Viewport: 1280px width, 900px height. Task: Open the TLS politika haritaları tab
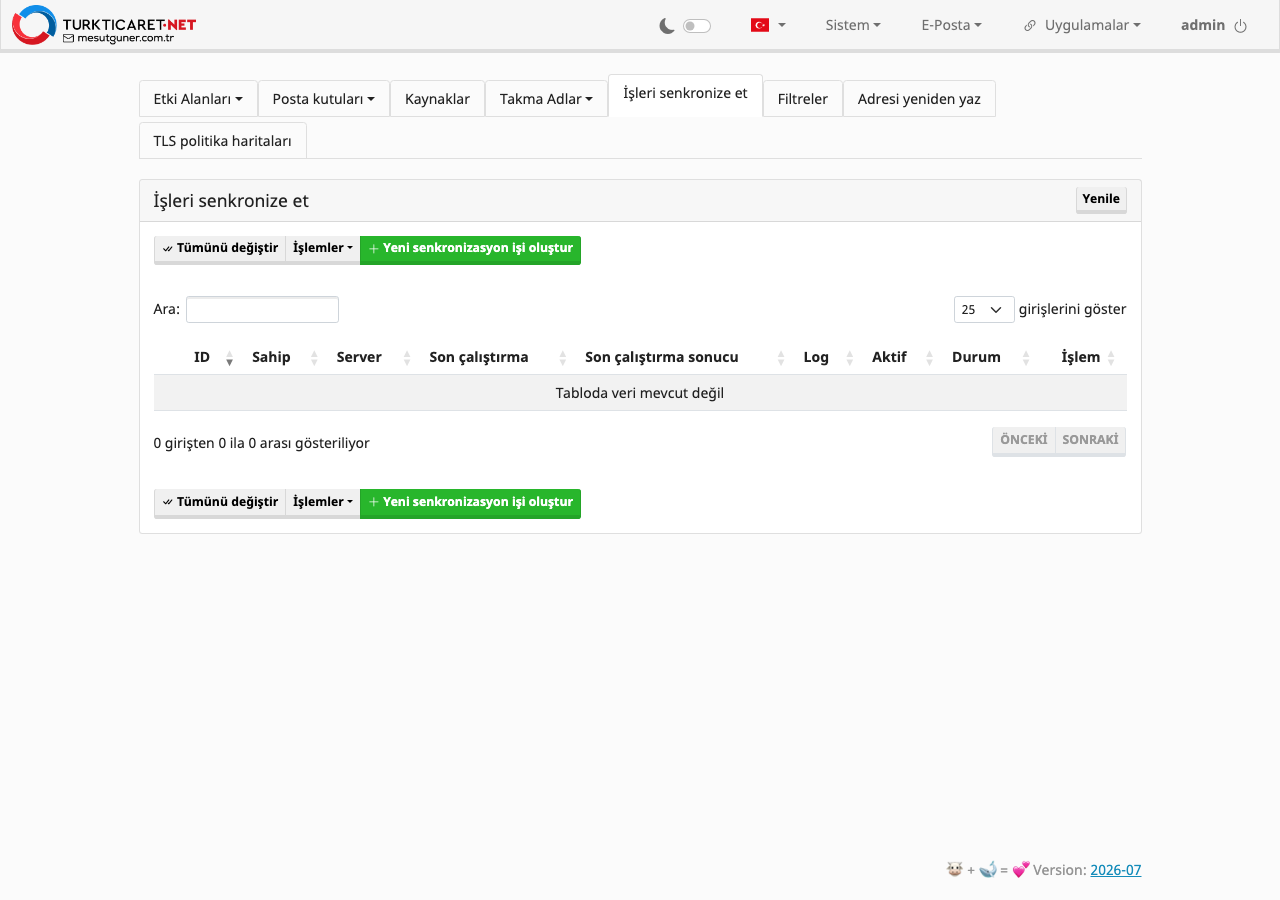pyautogui.click(x=223, y=141)
